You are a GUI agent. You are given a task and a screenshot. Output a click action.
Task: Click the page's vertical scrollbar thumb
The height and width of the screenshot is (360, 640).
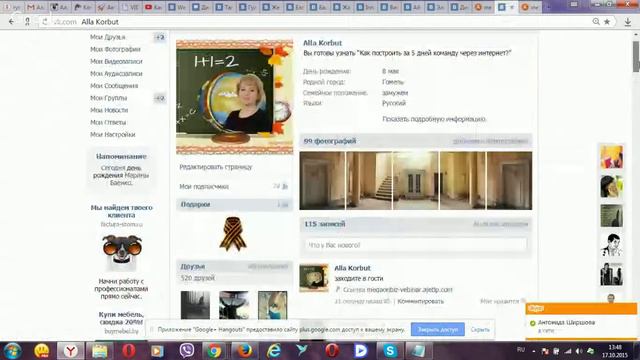tap(636, 56)
